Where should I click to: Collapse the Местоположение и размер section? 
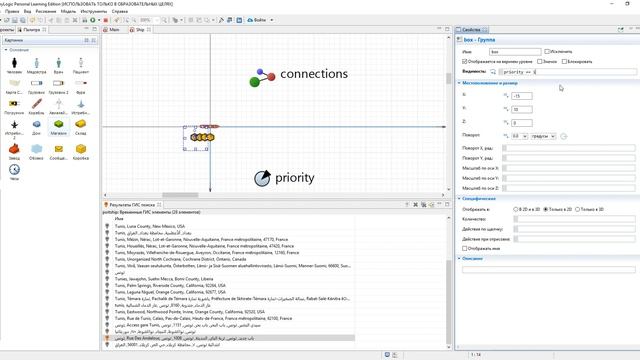click(459, 83)
